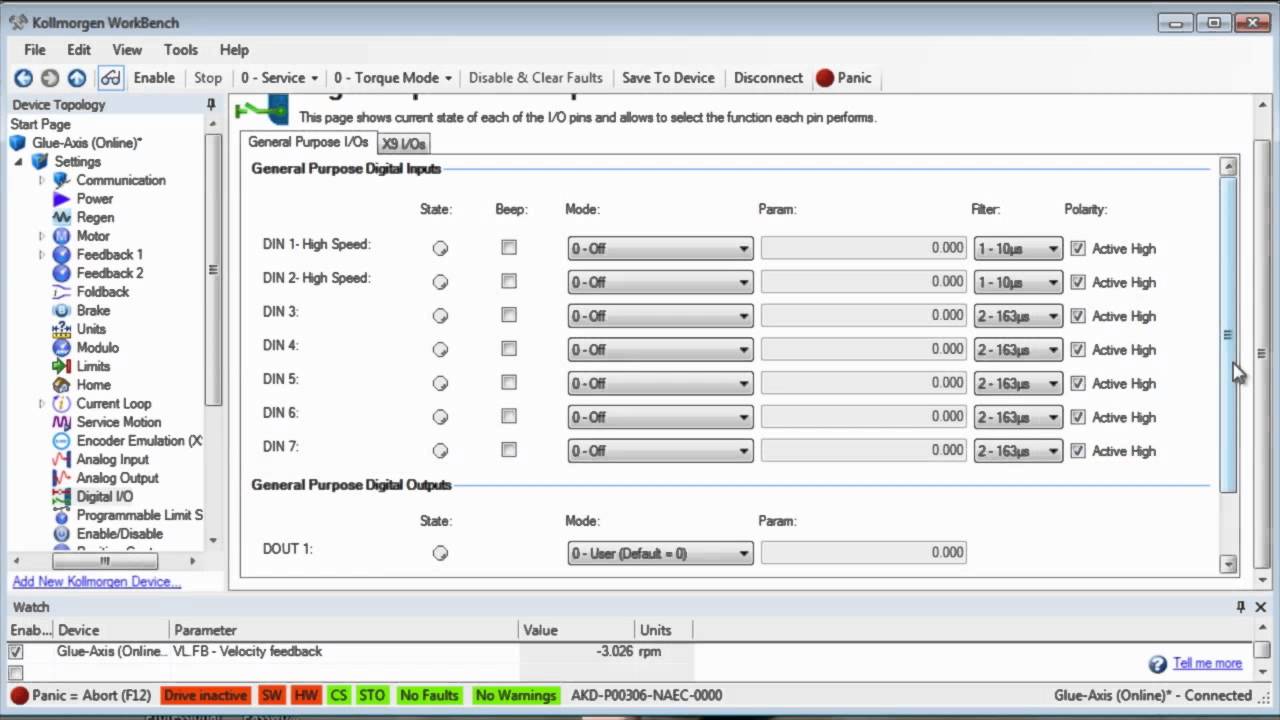Click the DIN 1 Param input field
Image resolution: width=1280 pixels, height=720 pixels.
pyautogui.click(x=863, y=248)
